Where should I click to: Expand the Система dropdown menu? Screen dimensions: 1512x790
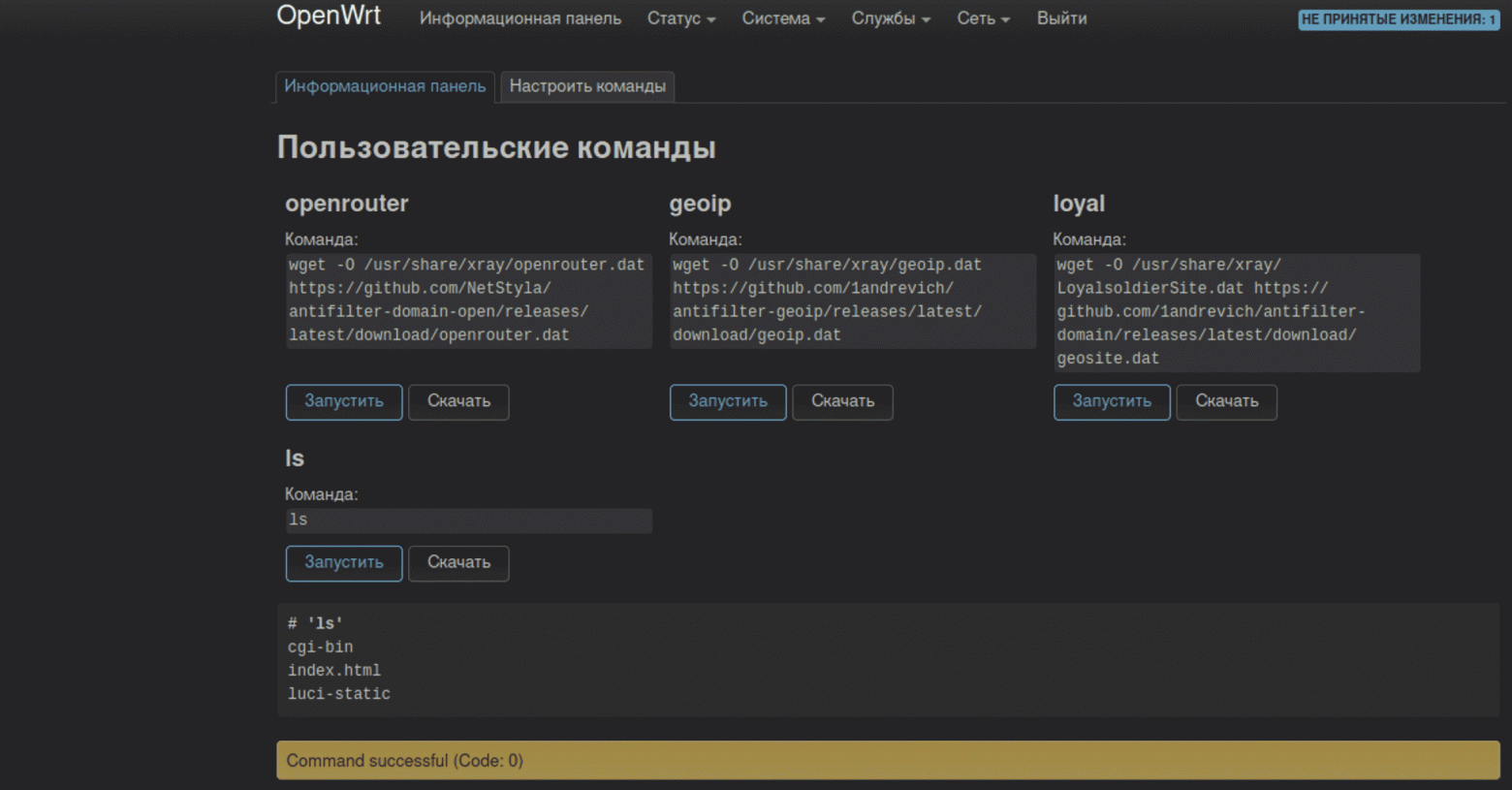[783, 18]
